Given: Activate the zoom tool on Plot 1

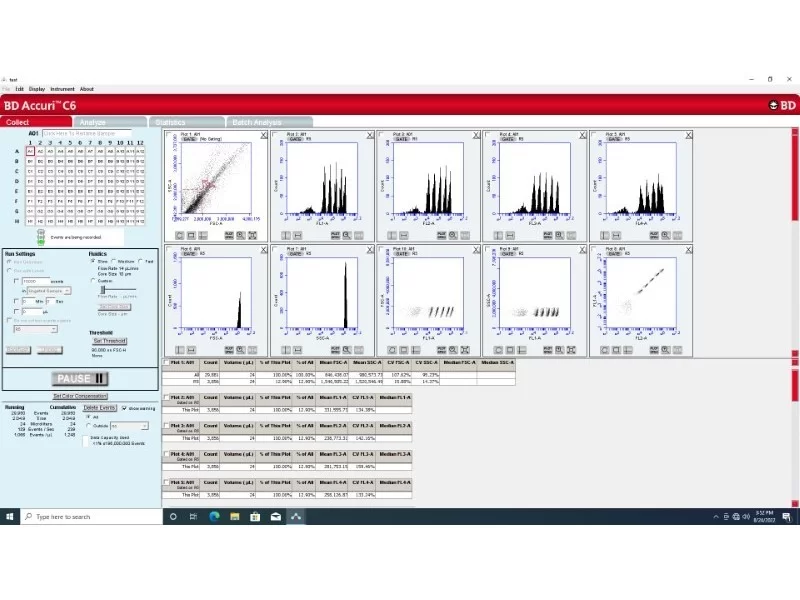Looking at the screenshot, I should point(241,235).
